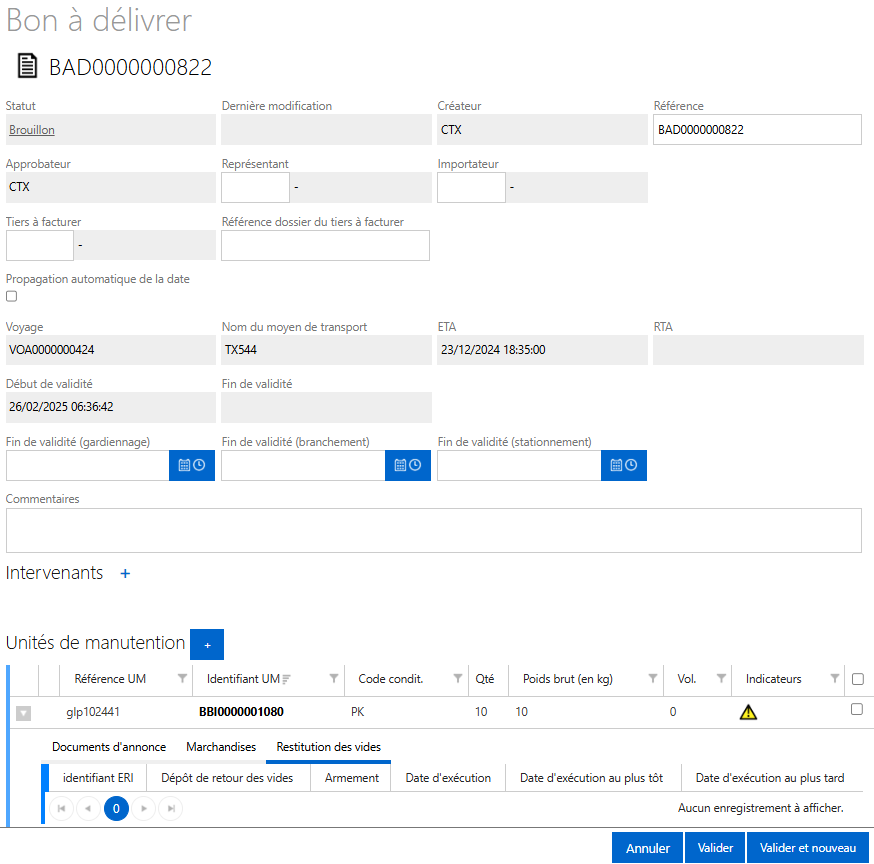
Task: Open the Indicateurs column filter dropdown
Action: 835,679
